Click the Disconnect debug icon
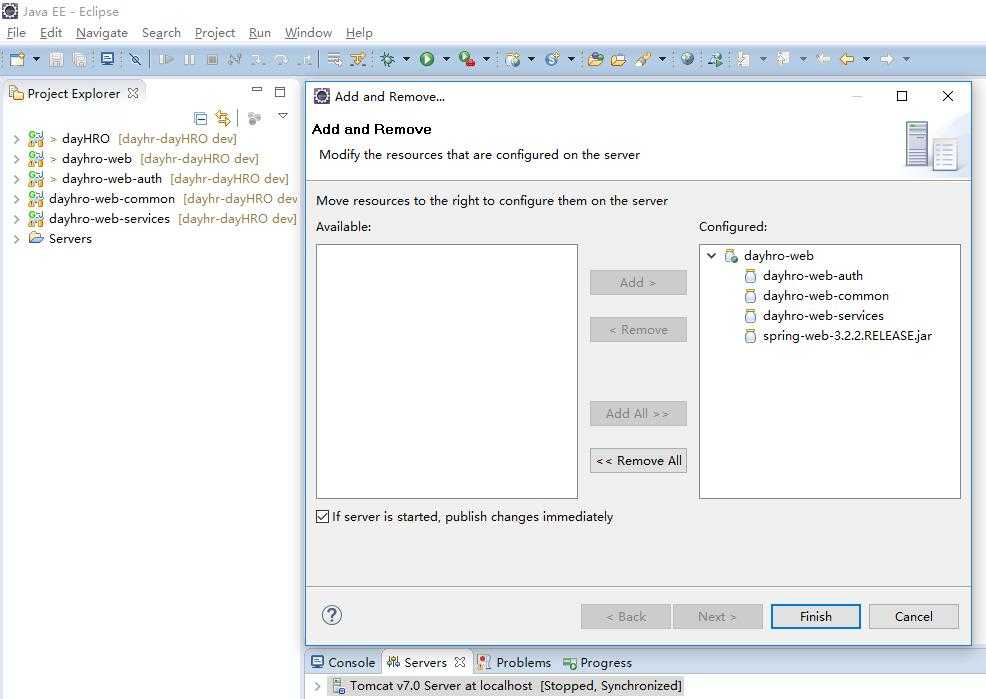The height and width of the screenshot is (699, 986). coord(235,59)
